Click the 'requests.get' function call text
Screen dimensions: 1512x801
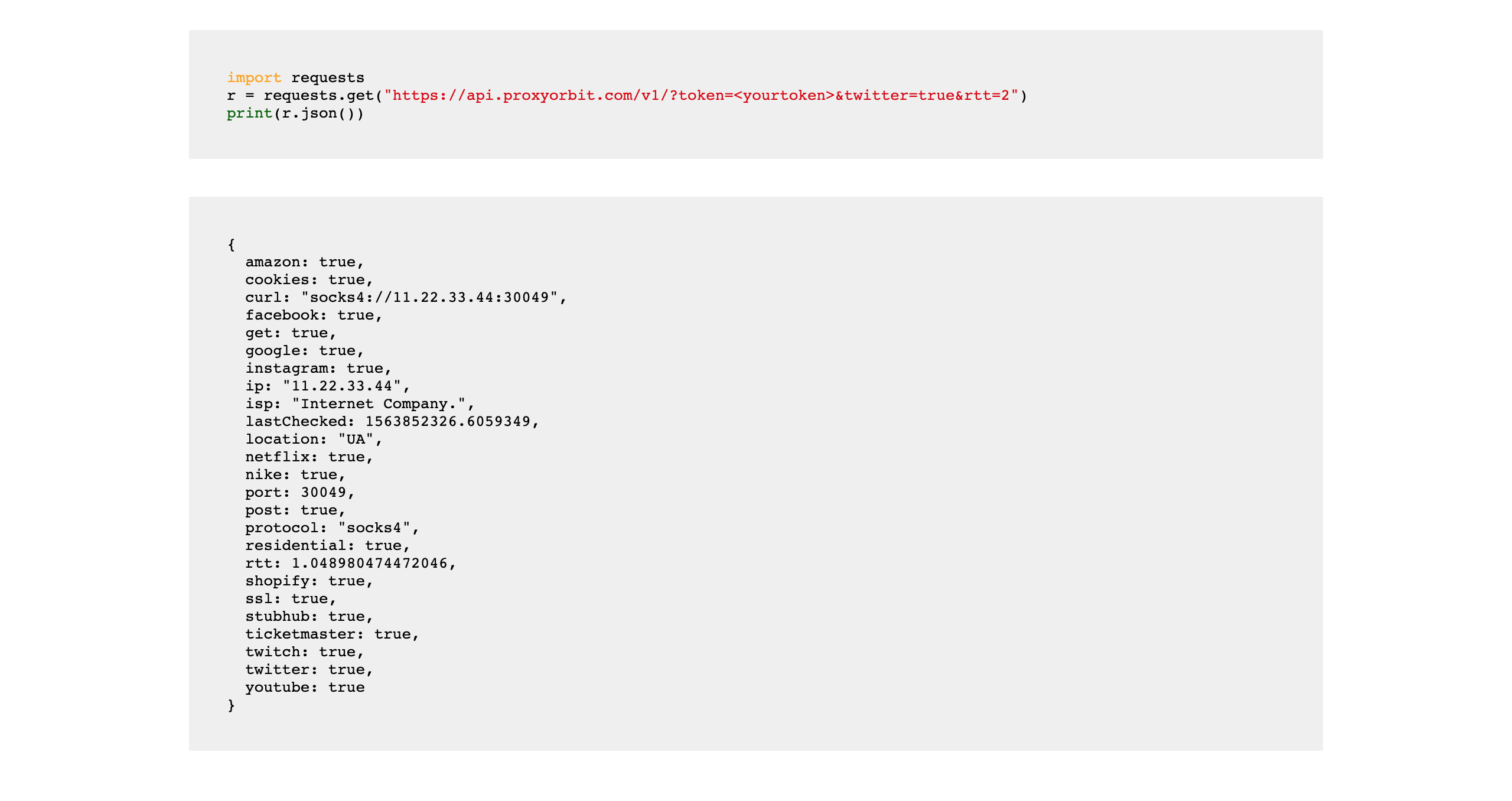(x=319, y=96)
